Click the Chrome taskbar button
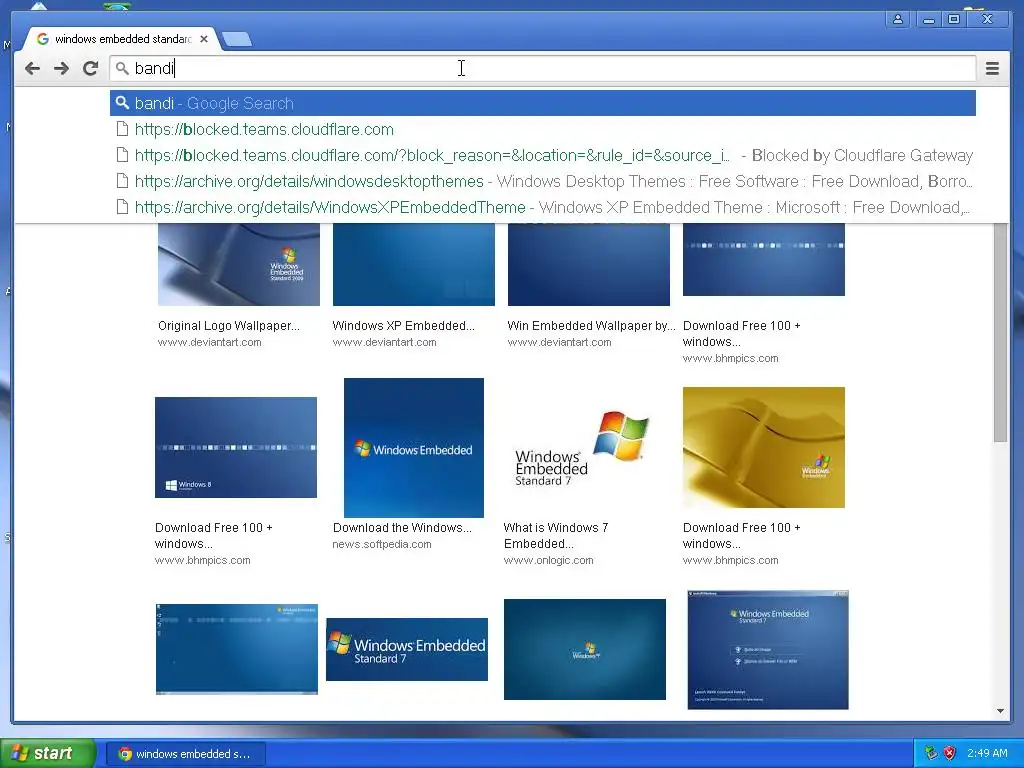This screenshot has width=1024, height=768. [186, 754]
